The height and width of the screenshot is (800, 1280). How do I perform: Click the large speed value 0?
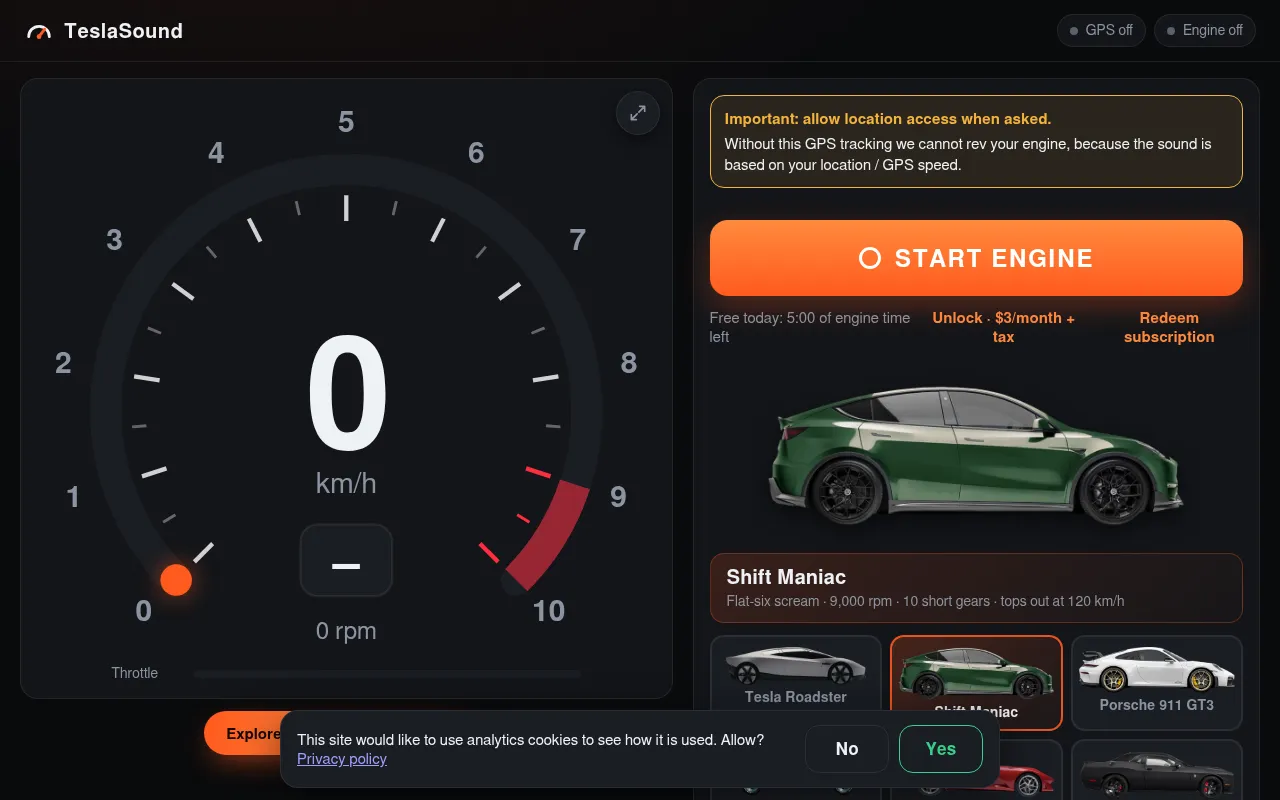click(x=347, y=395)
